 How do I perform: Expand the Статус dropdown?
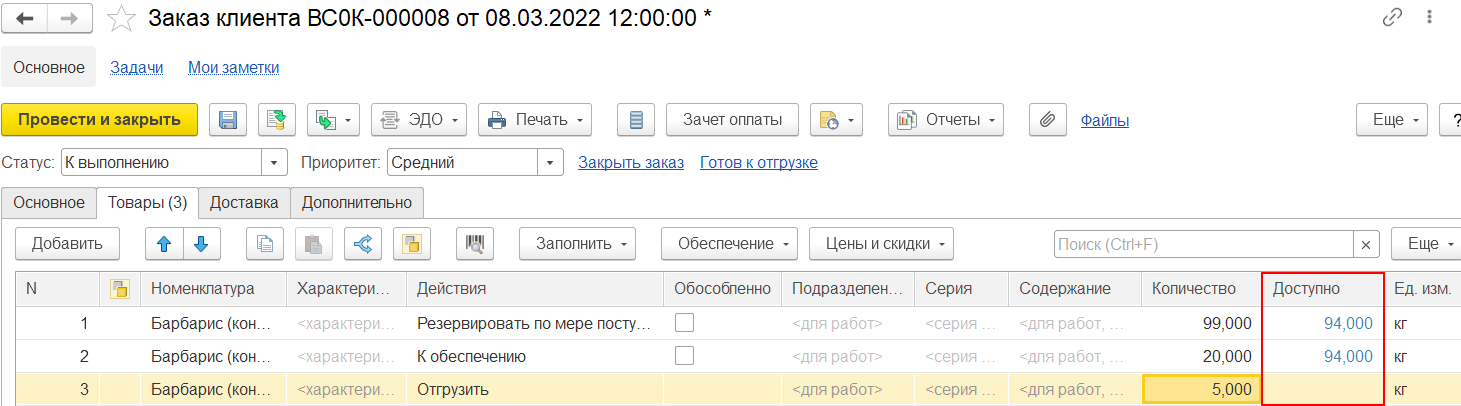pos(275,162)
